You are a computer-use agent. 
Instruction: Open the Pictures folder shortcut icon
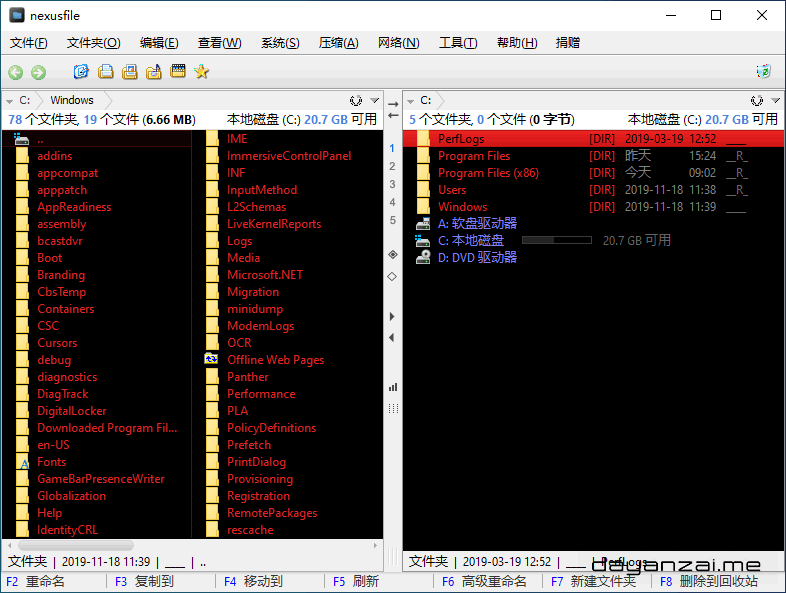pos(129,72)
